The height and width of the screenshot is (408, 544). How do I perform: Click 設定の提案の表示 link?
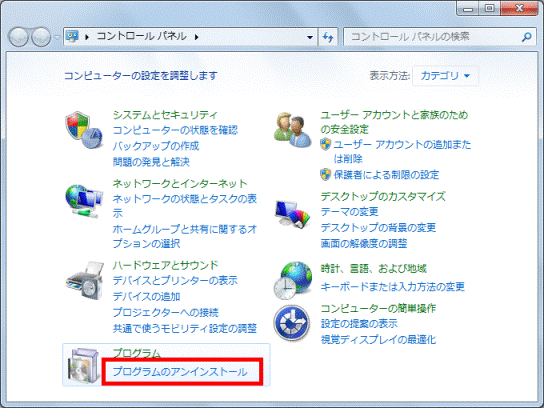tap(359, 323)
